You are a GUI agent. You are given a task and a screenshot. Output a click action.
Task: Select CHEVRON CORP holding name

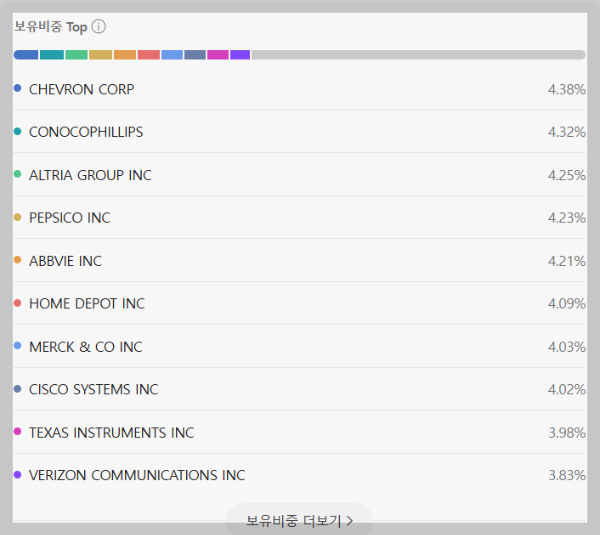[82, 89]
